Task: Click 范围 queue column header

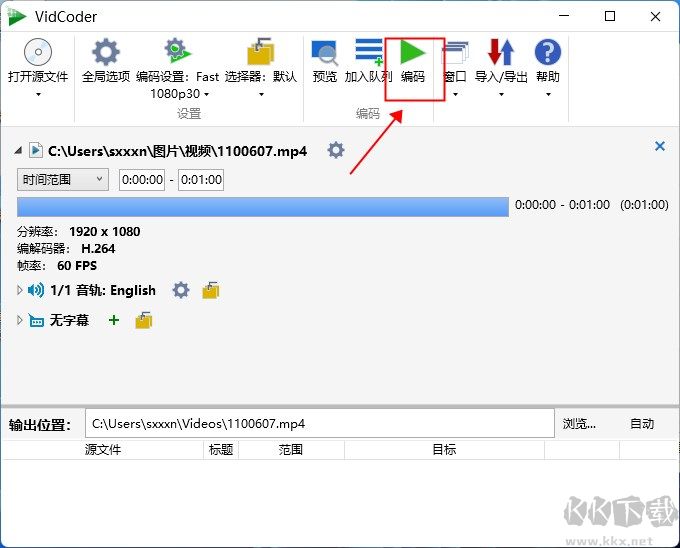Action: 291,450
